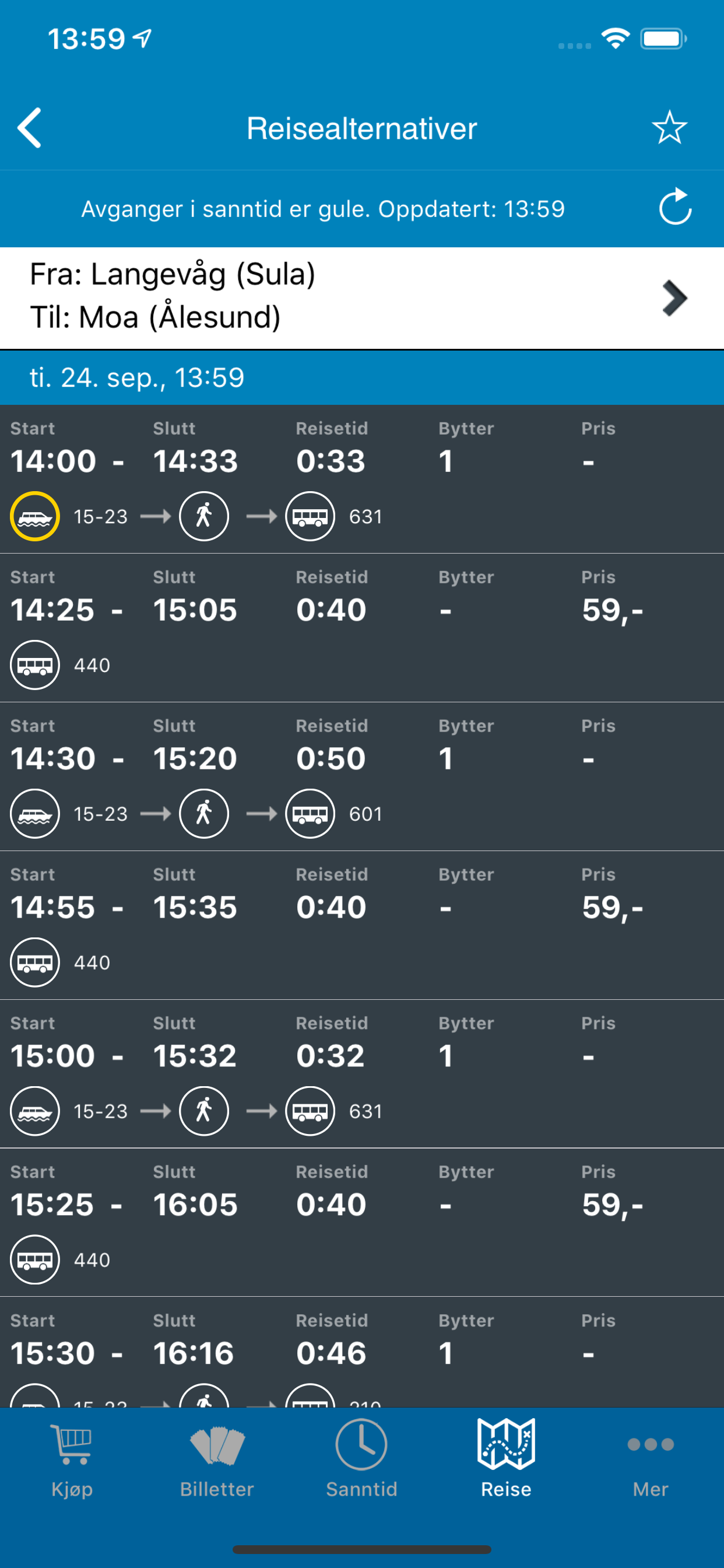Select the 14:55 to 15:35 trip

pos(361,924)
